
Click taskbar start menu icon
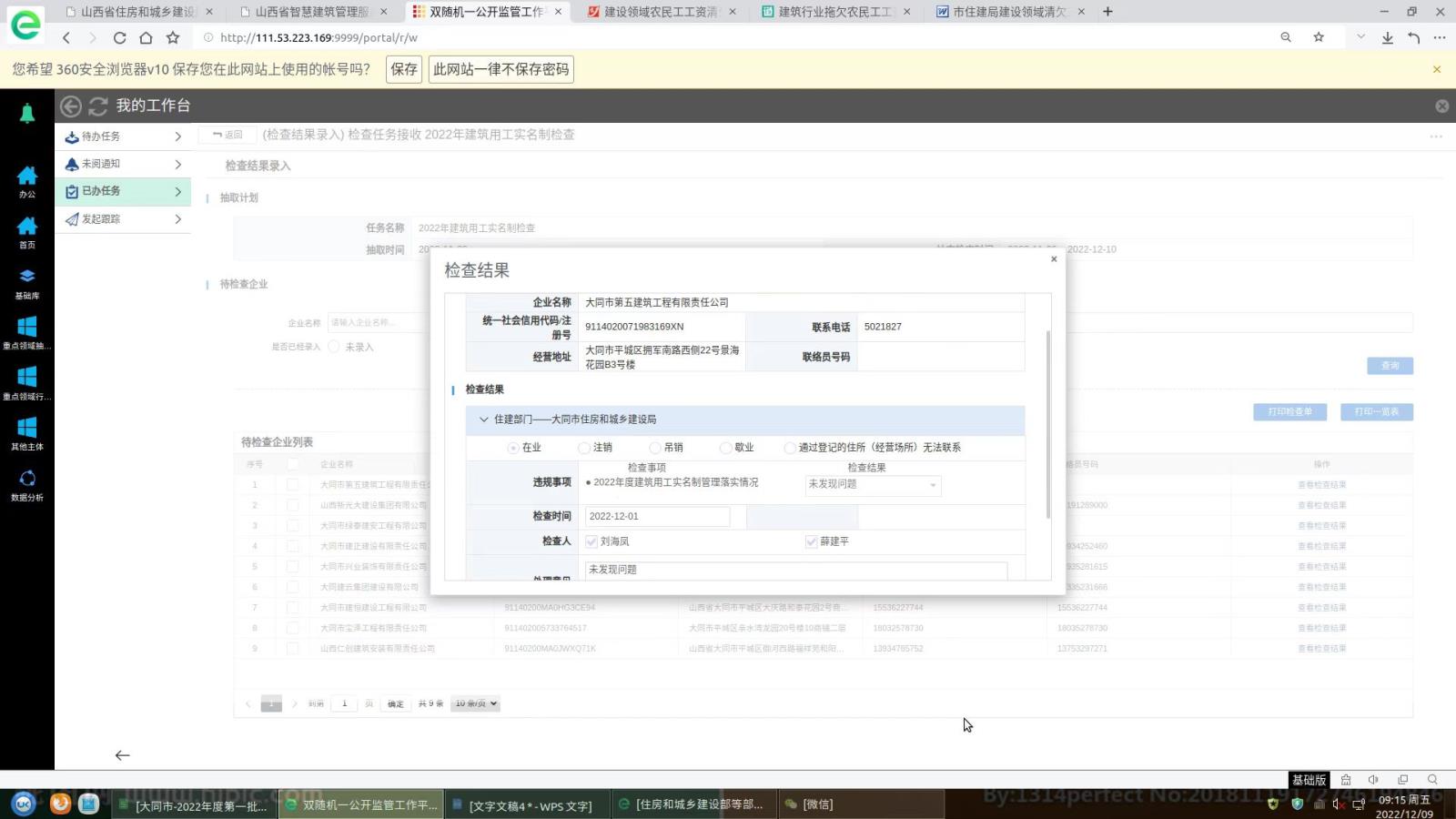[24, 804]
